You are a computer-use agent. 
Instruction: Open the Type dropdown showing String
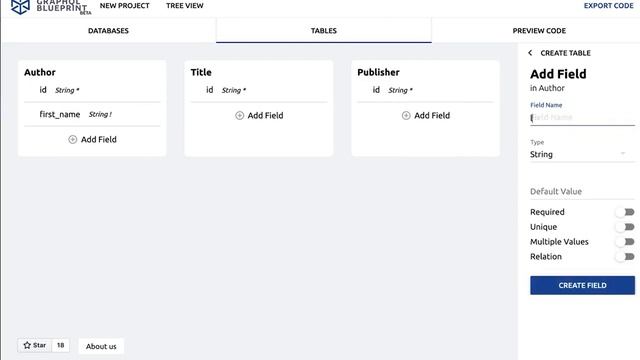582,154
